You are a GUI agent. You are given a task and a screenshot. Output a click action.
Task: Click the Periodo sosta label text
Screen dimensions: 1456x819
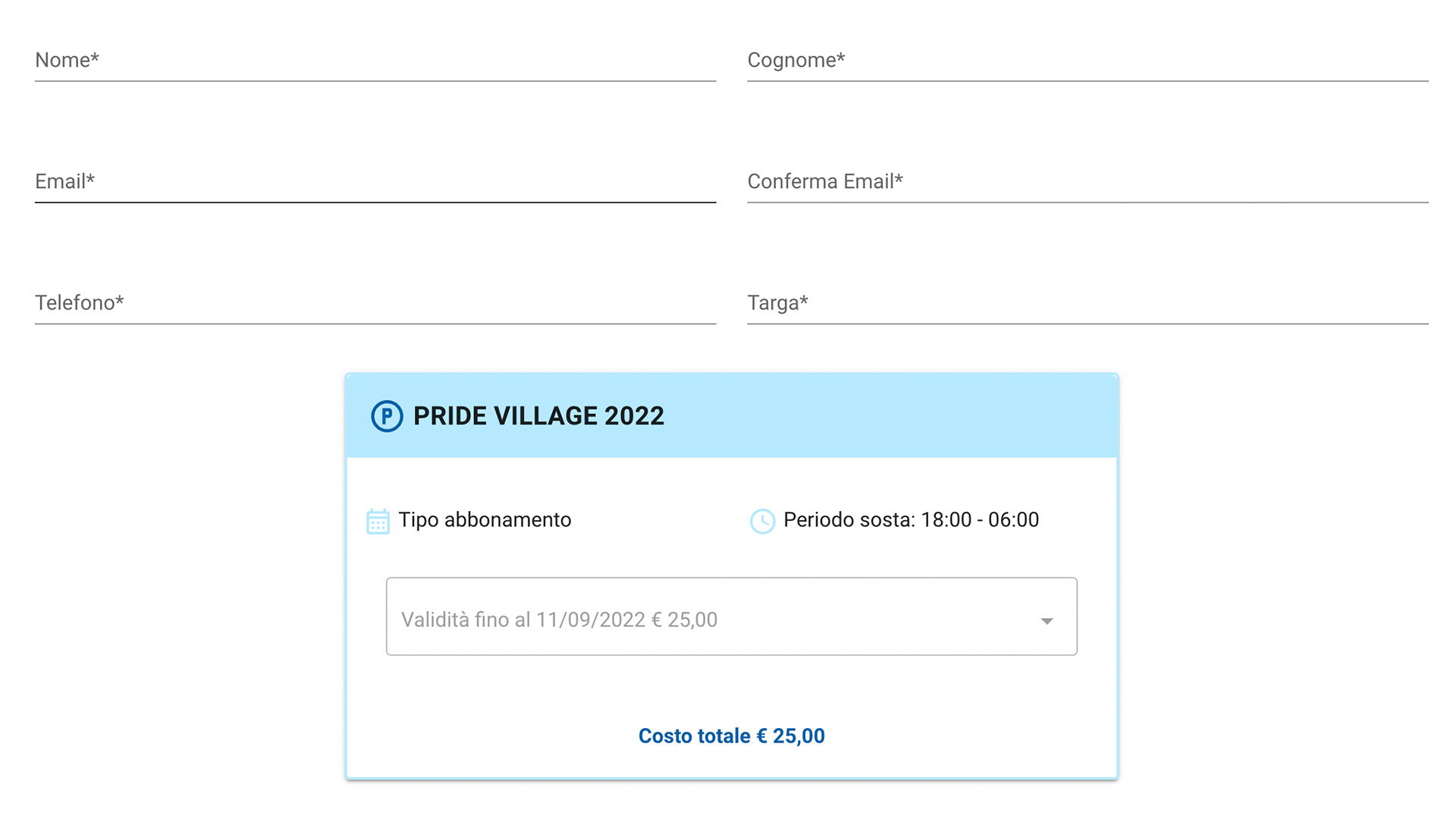[x=849, y=520]
